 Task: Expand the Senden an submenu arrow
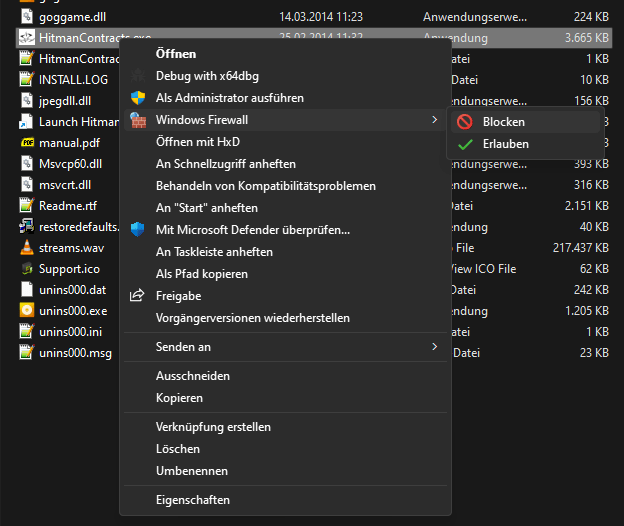(x=435, y=347)
